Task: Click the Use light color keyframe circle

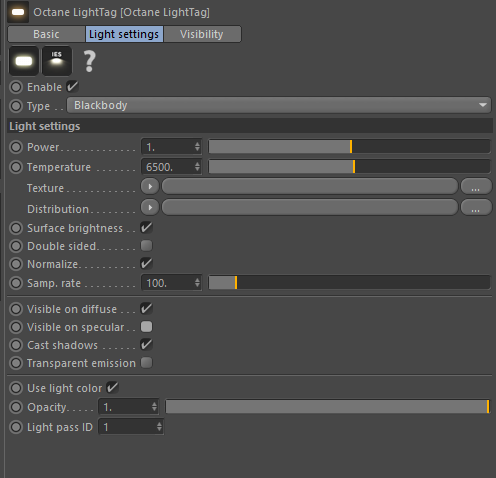Action: [16, 388]
